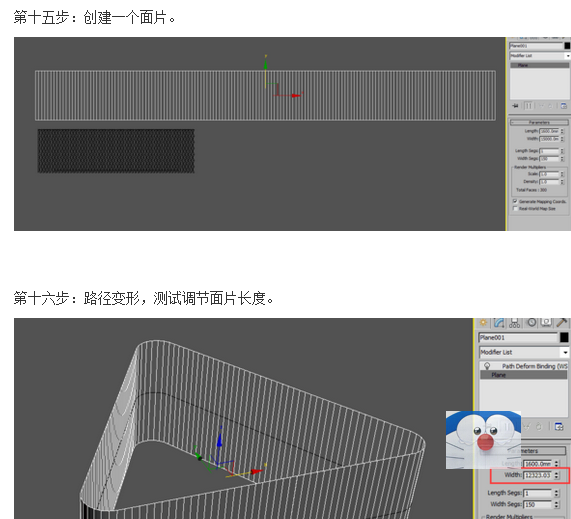Click the Width spinner beside 15000 value

coord(562,139)
